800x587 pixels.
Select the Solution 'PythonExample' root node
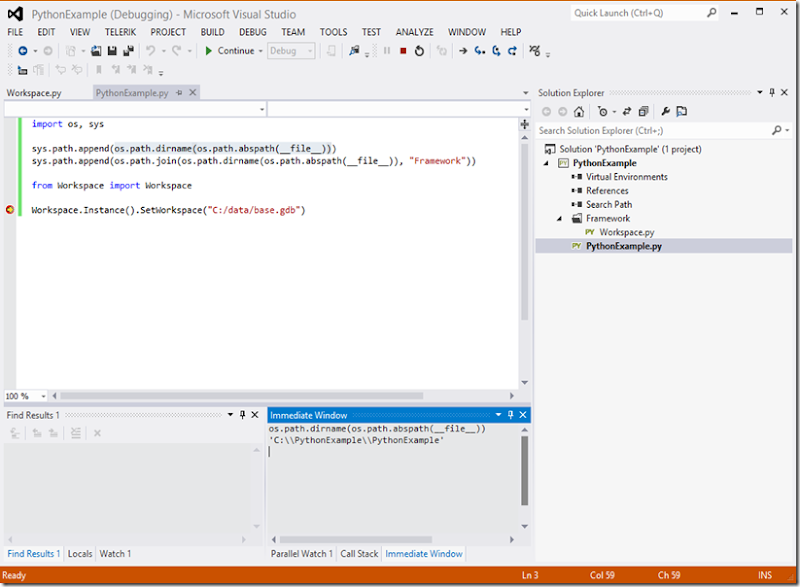[x=630, y=149]
